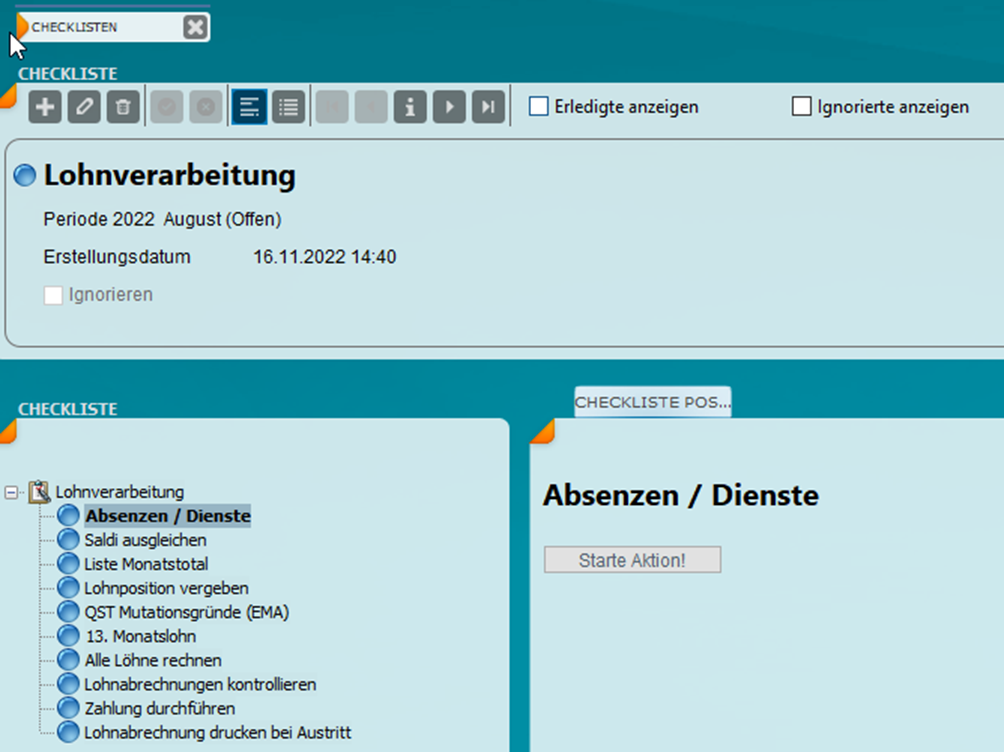Switch to the list view icon
This screenshot has height=752, width=1004.
[288, 107]
